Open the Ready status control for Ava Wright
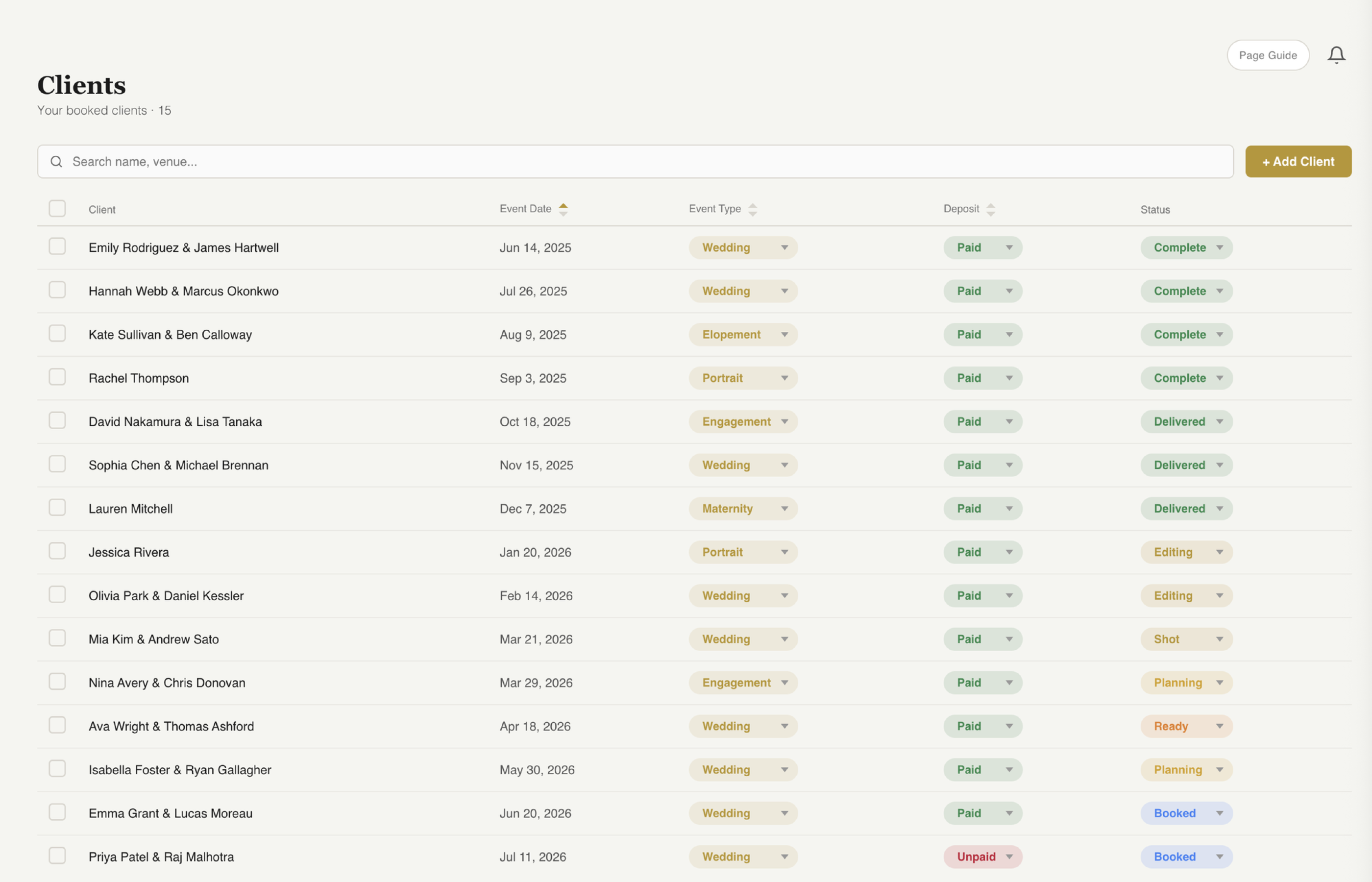 point(1186,726)
